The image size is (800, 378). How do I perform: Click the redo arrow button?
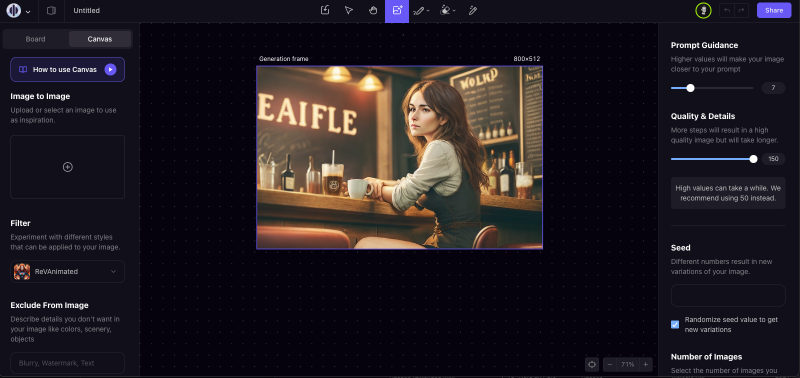click(741, 11)
